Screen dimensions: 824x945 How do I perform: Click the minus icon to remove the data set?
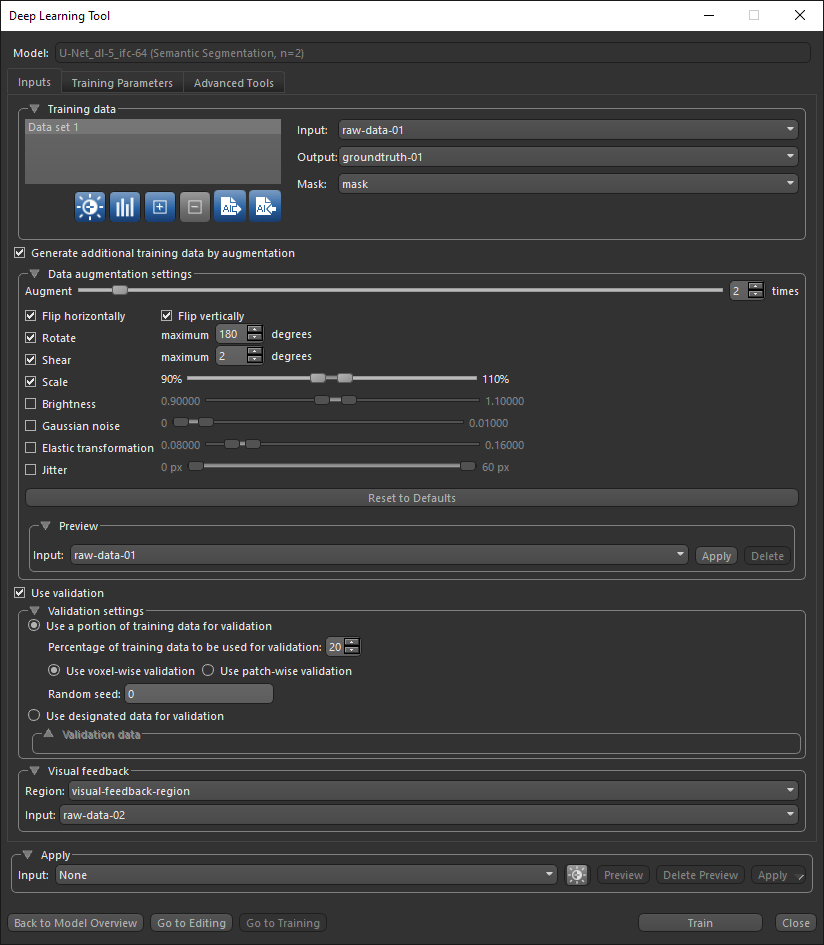click(195, 206)
